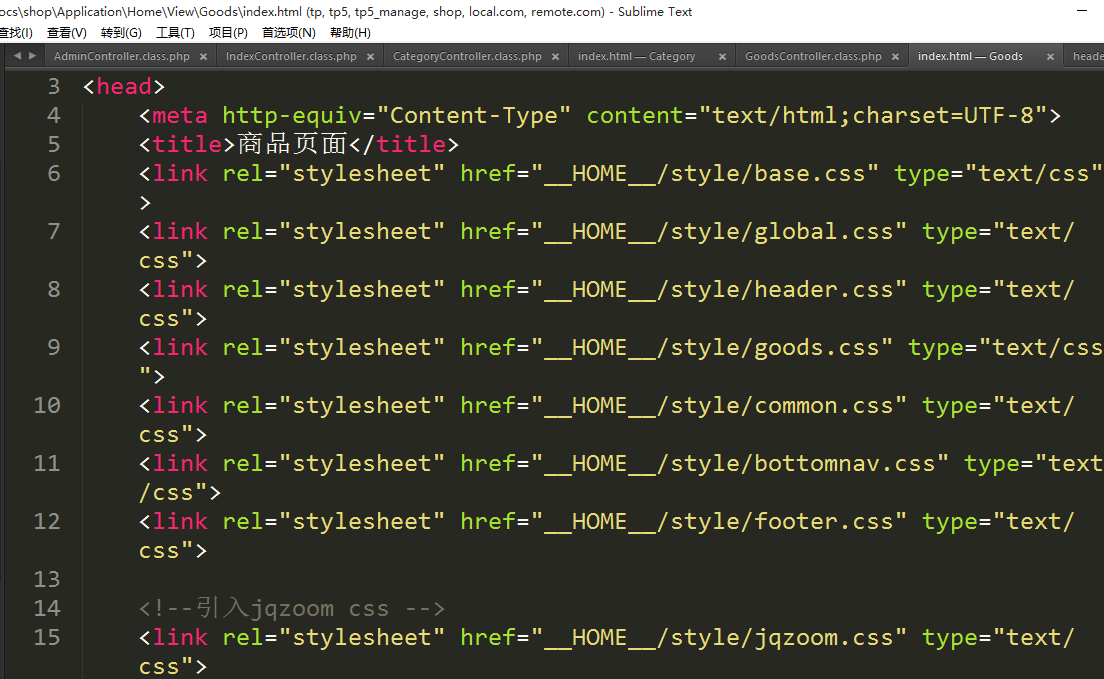Open the 查看(V) menu
Image resolution: width=1104 pixels, height=679 pixels.
[66, 33]
